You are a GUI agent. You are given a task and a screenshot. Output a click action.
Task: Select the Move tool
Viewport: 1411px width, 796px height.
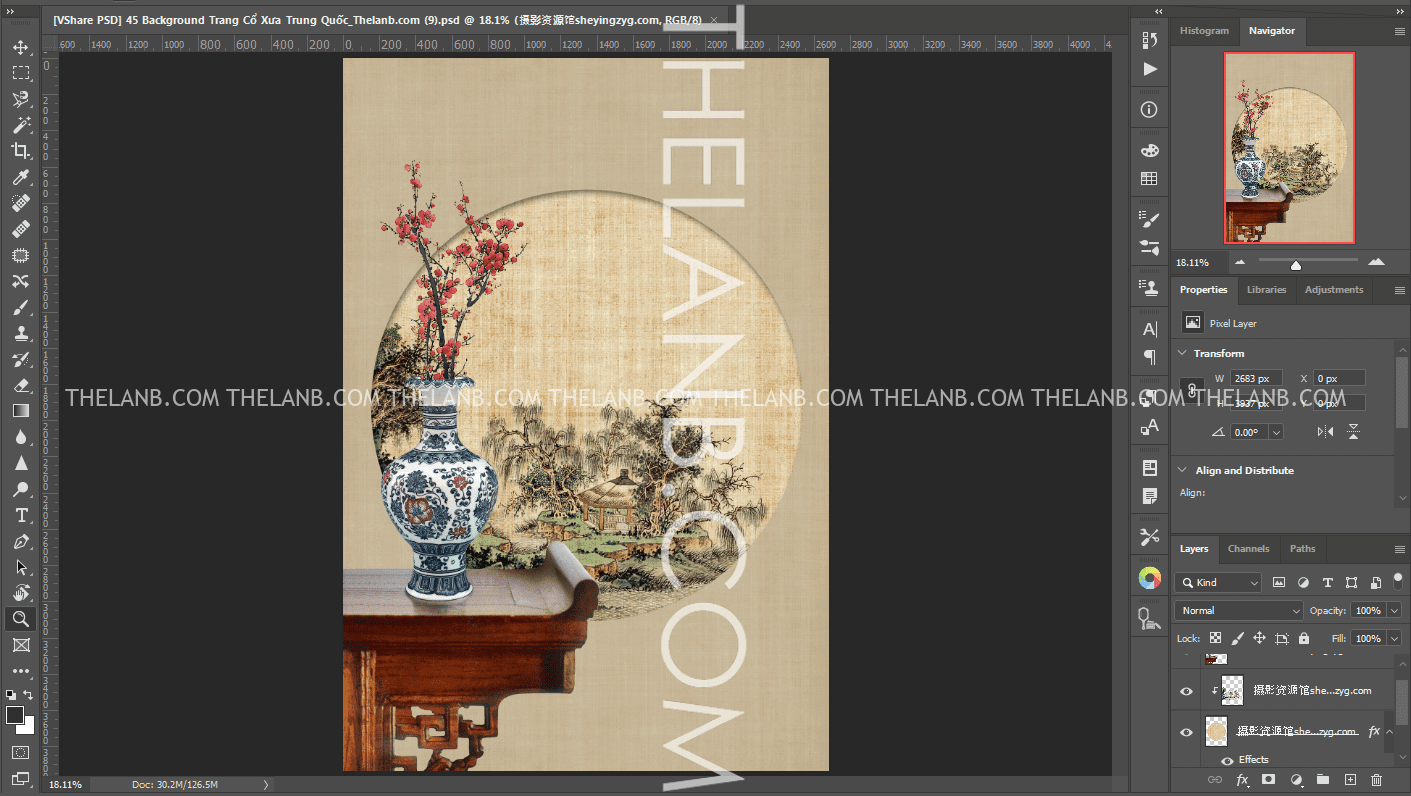point(20,47)
